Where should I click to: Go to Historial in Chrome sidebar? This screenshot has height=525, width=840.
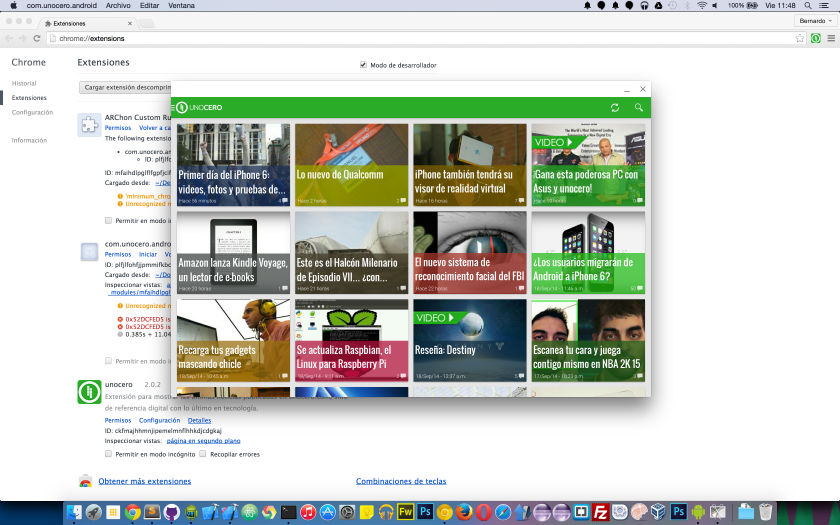coord(24,83)
